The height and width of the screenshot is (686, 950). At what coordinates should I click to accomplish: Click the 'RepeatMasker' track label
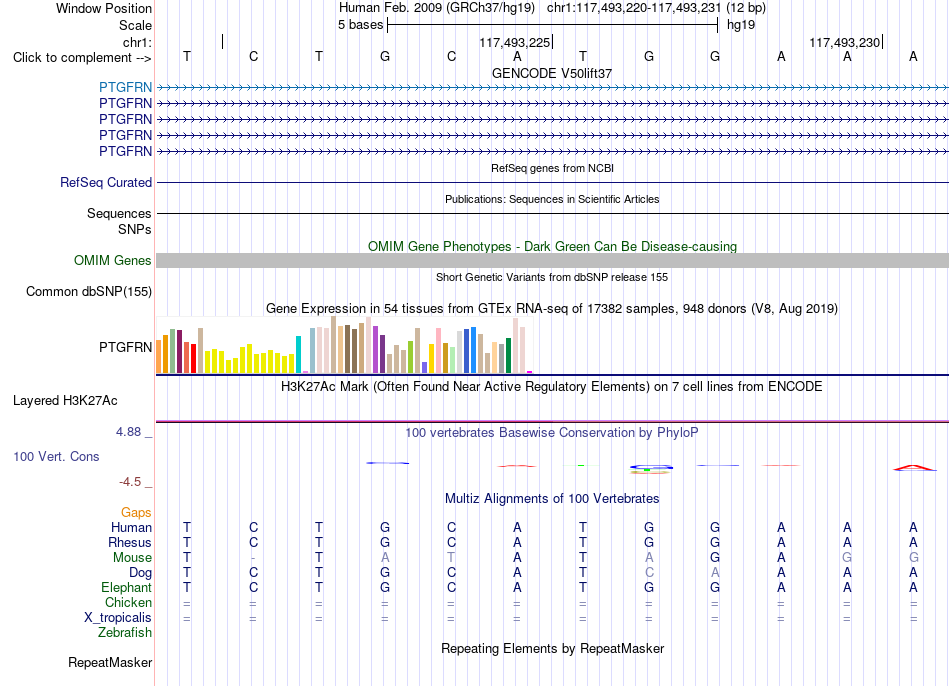coord(110,662)
